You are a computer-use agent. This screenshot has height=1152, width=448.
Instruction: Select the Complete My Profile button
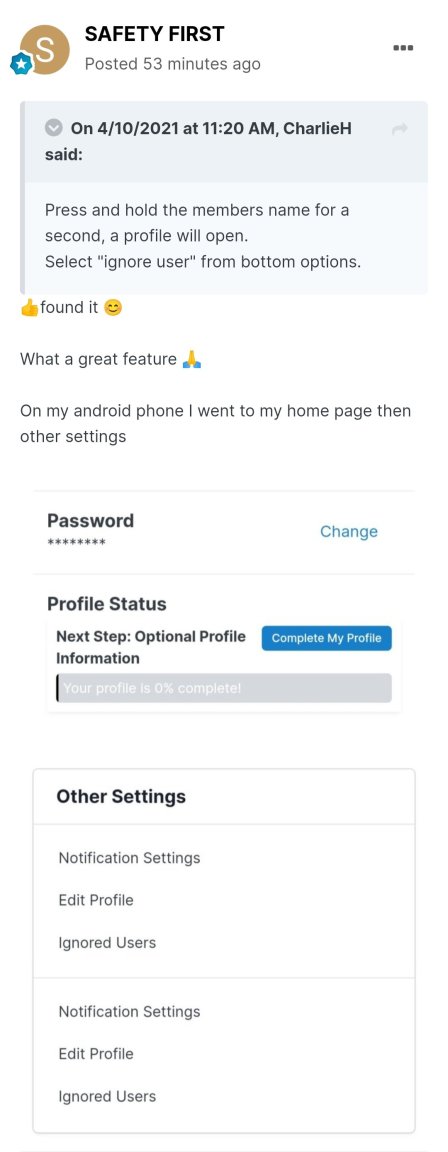click(x=327, y=638)
